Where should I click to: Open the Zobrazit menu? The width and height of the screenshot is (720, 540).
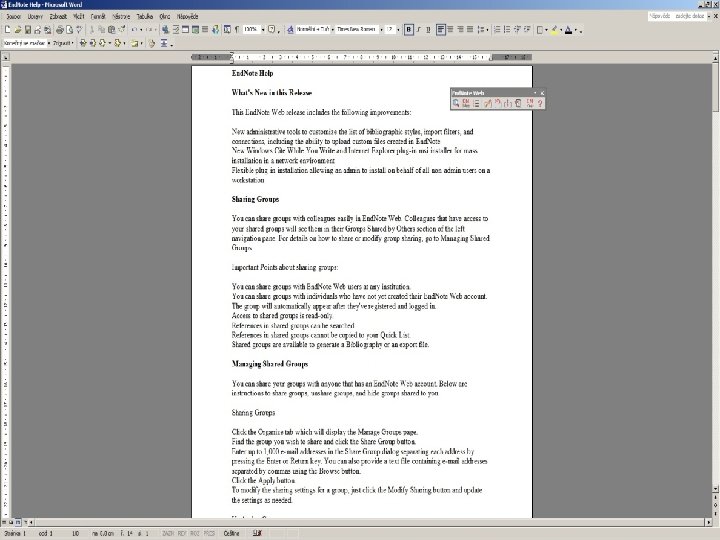(58, 17)
